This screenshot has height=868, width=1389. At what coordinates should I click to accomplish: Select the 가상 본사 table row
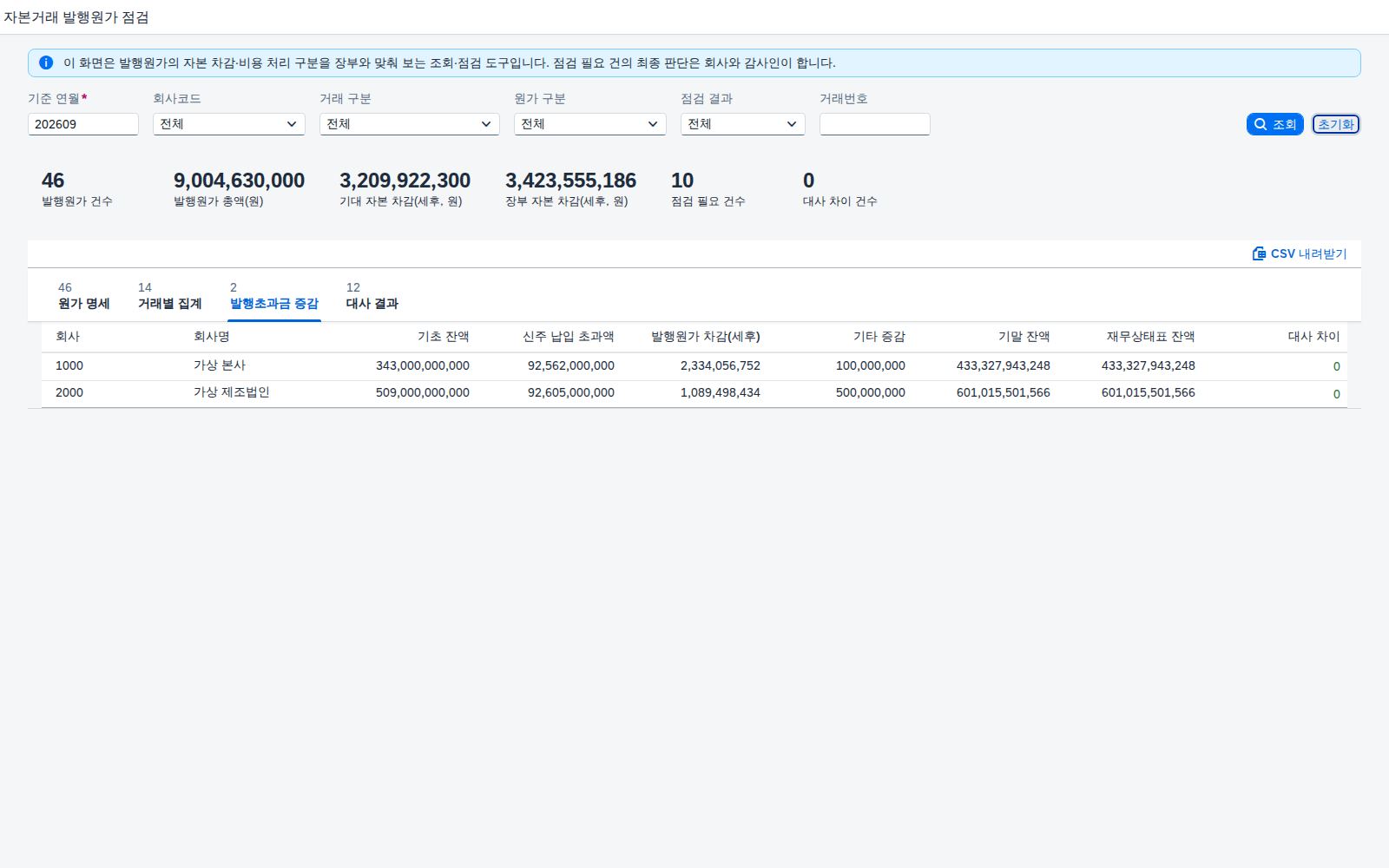coord(694,366)
